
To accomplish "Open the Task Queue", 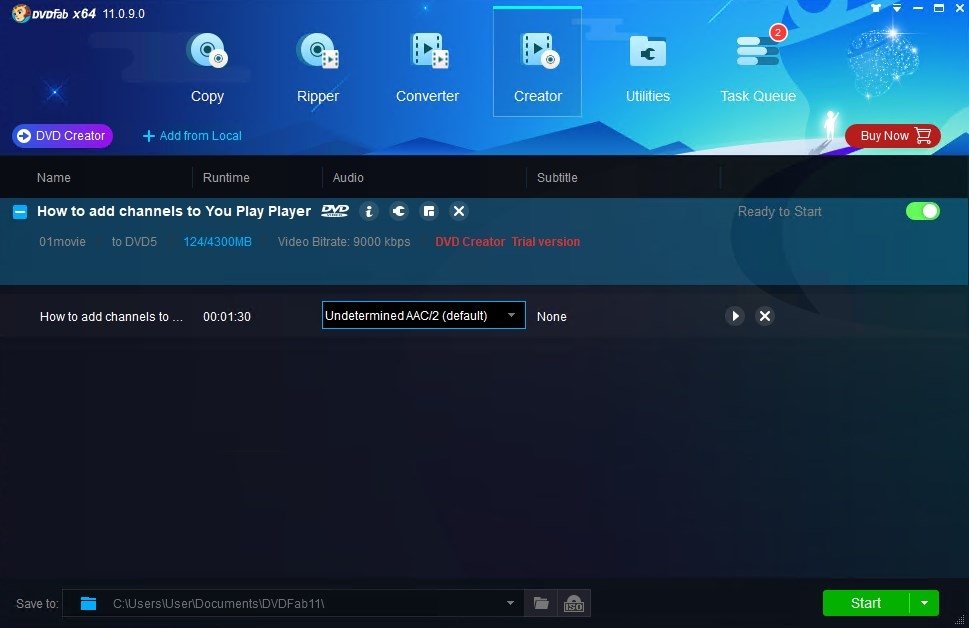I will coord(758,68).
